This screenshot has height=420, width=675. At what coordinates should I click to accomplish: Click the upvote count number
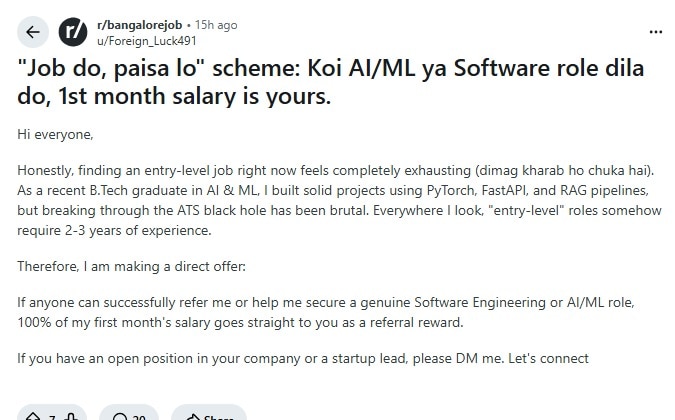click(x=52, y=417)
